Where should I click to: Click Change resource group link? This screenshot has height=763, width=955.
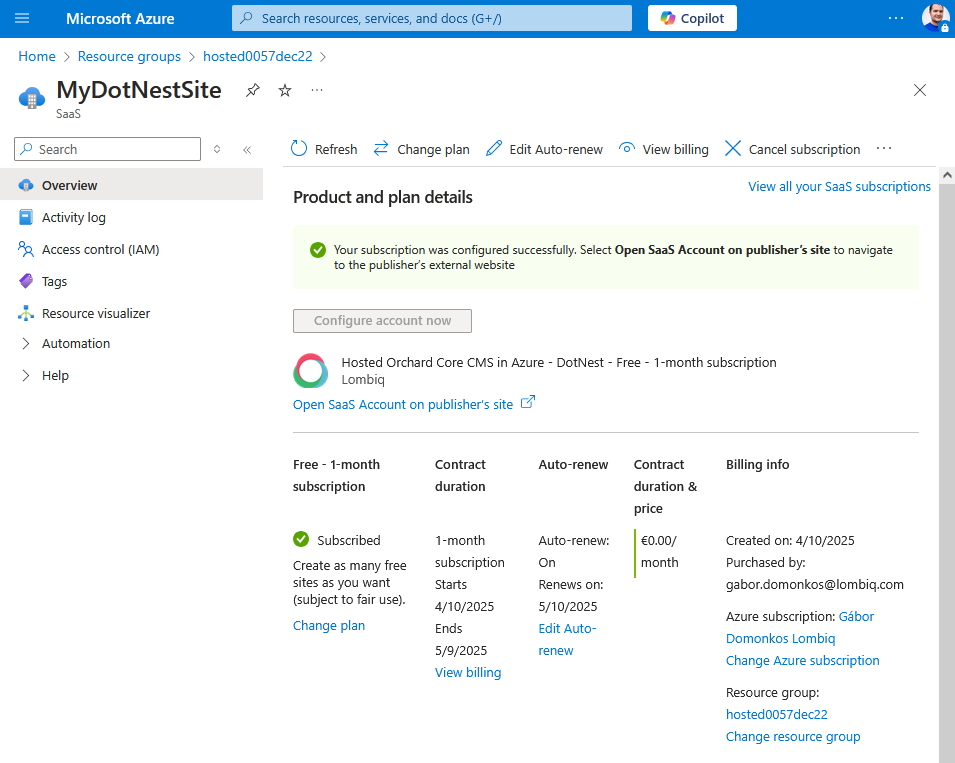click(793, 737)
